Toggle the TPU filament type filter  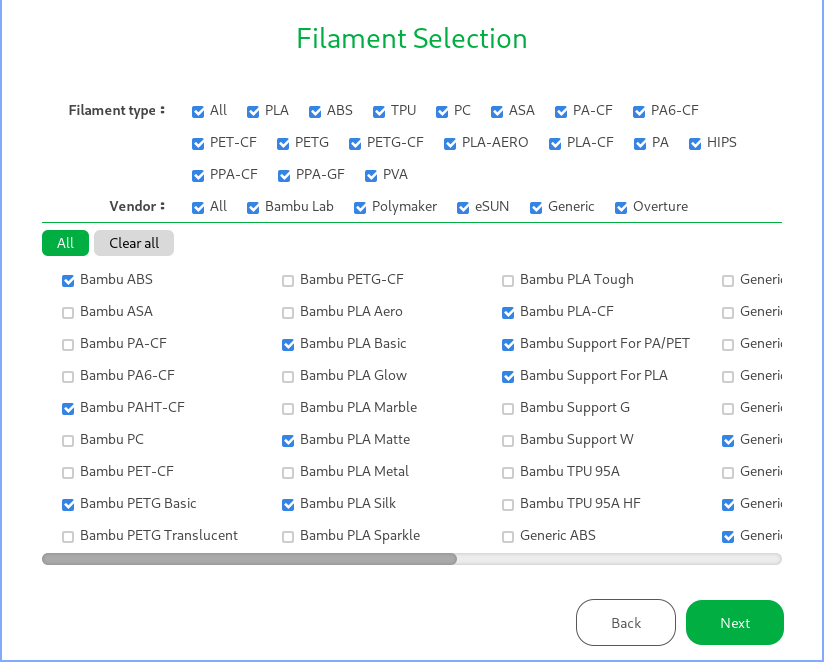click(379, 111)
